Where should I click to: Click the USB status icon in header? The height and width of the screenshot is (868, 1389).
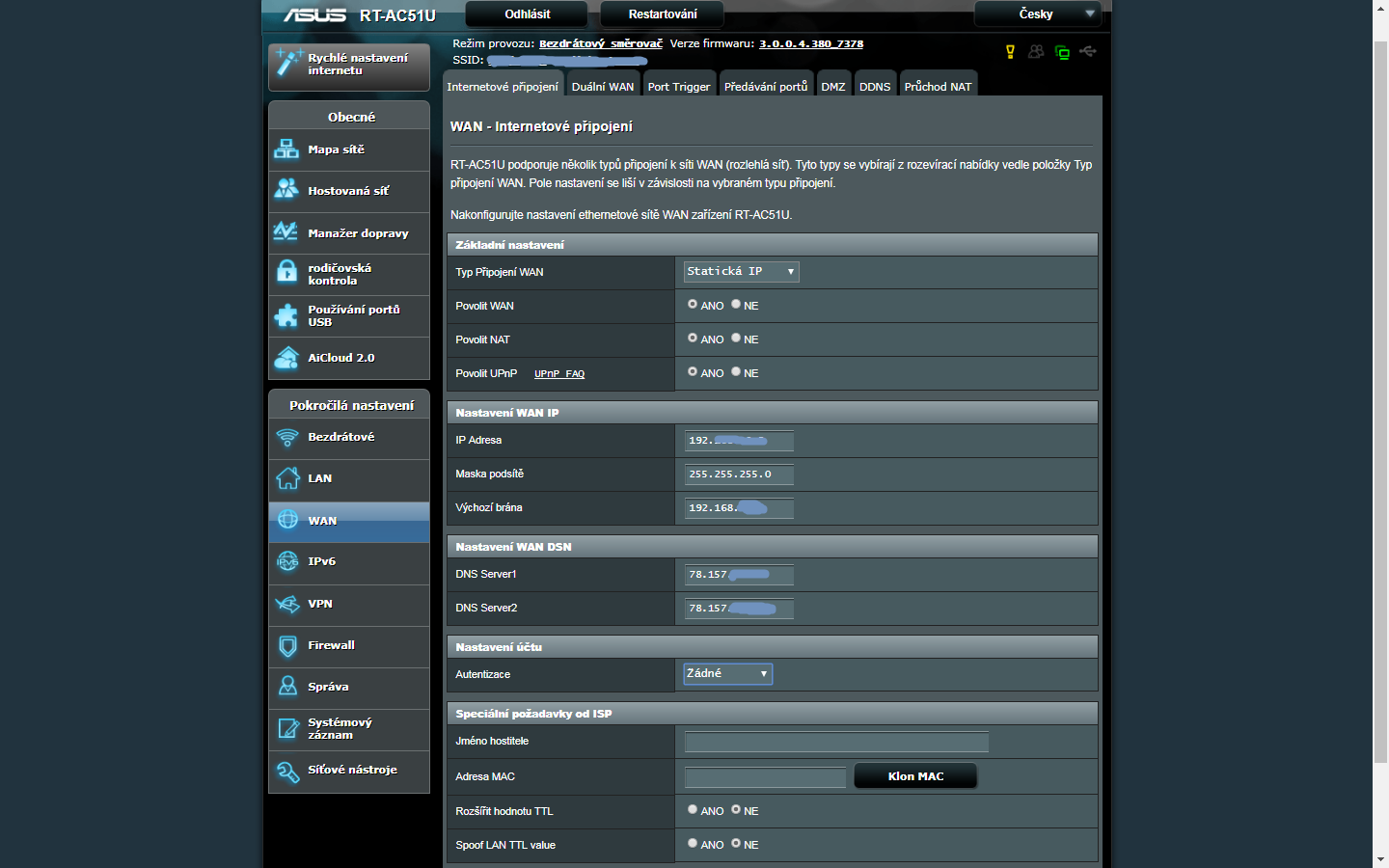pos(1088,51)
